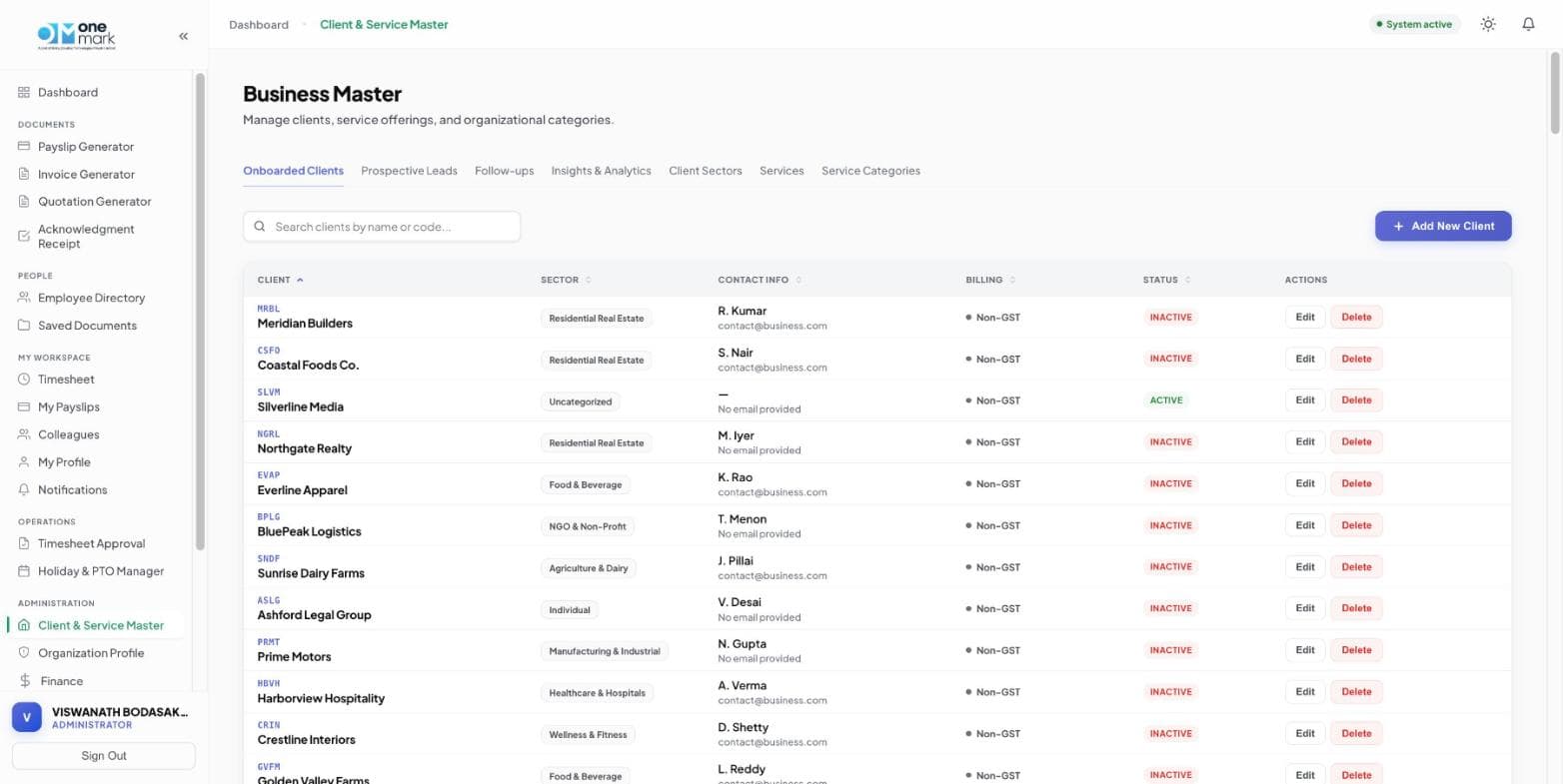Click the Saved Documents folder icon
The width and height of the screenshot is (1563, 784).
[24, 326]
